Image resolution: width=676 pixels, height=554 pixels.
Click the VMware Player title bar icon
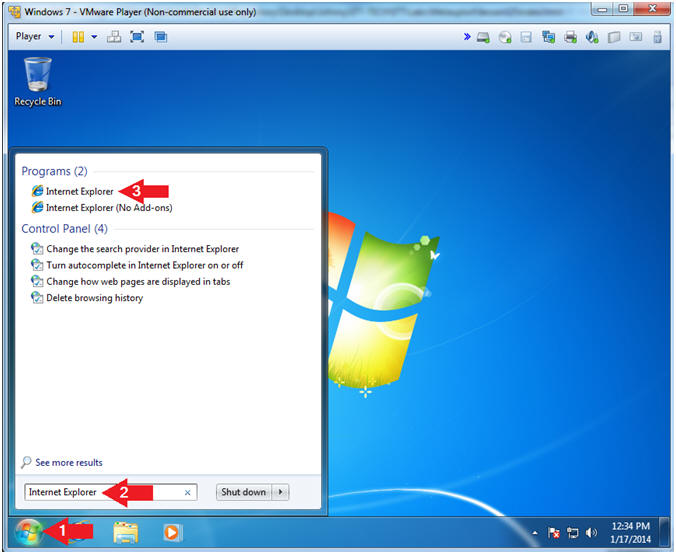pos(15,12)
